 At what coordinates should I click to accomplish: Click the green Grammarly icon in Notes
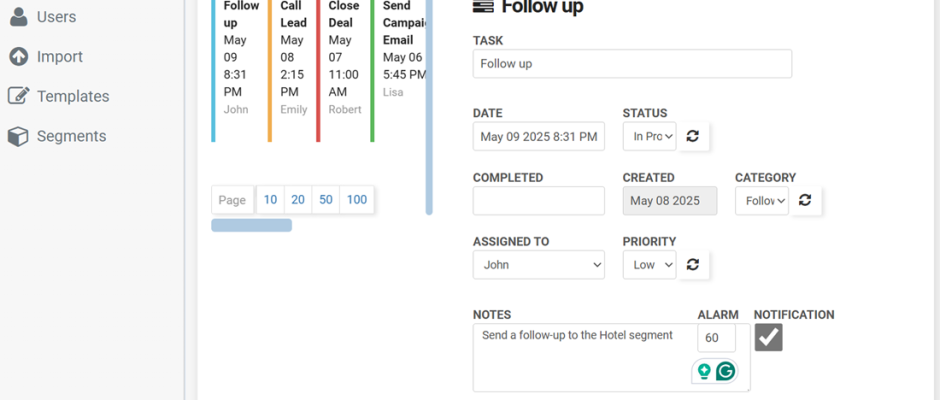725,372
